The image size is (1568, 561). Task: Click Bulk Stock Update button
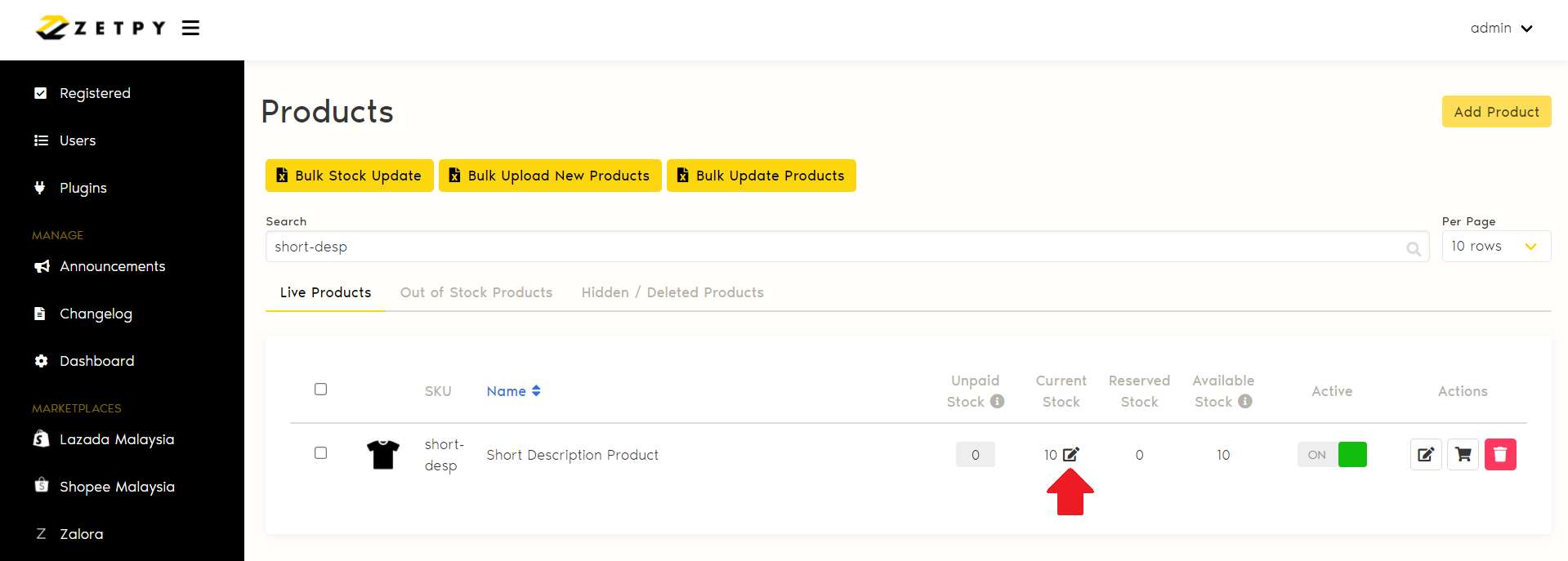point(350,176)
